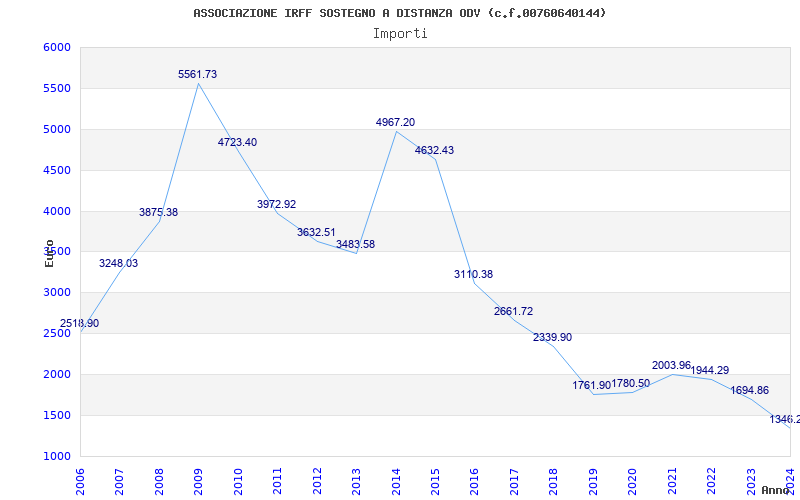Click the 1694.86 data label
The width and height of the screenshot is (800, 500).
(749, 391)
